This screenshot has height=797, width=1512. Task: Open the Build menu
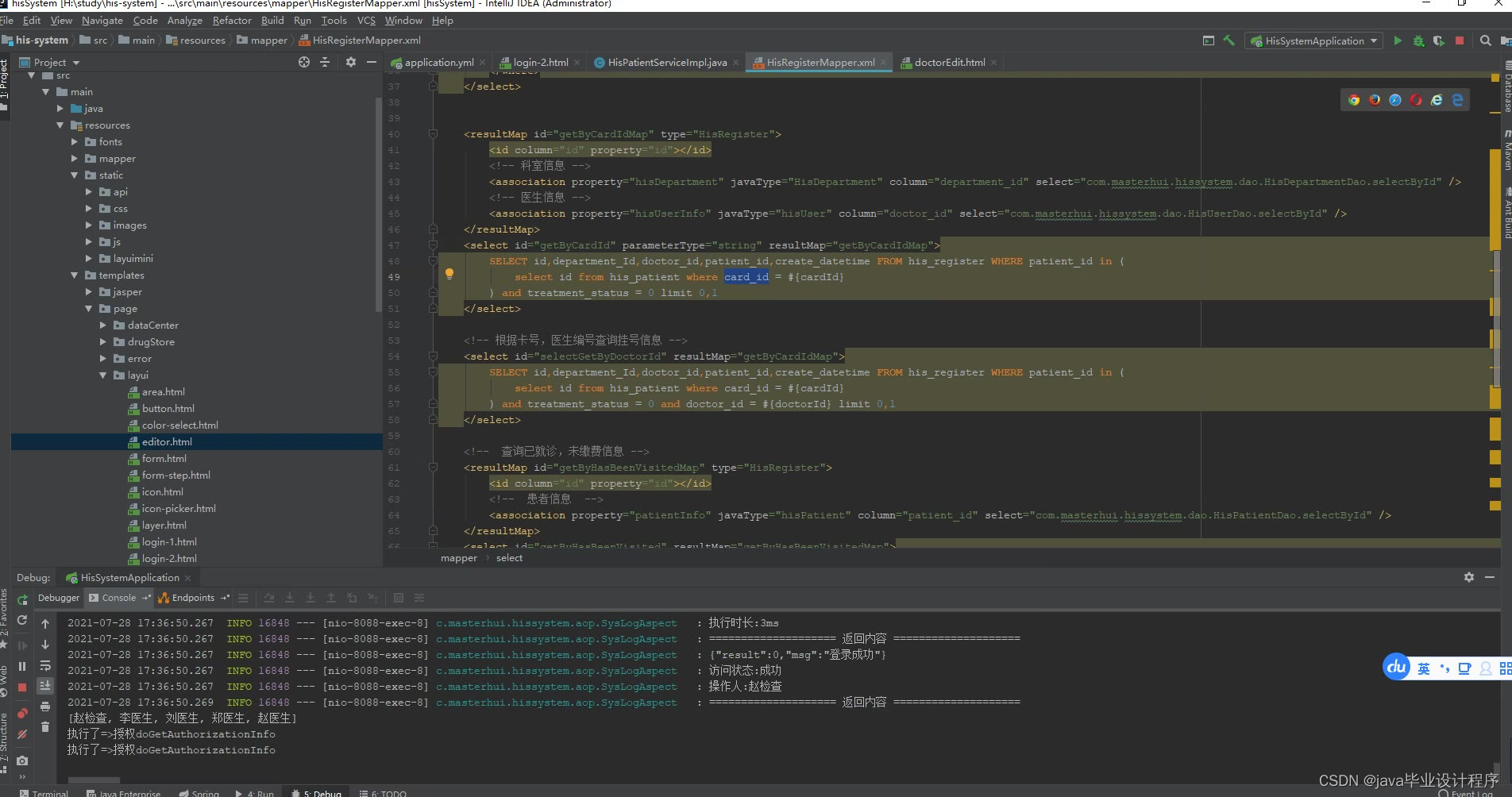coord(272,21)
